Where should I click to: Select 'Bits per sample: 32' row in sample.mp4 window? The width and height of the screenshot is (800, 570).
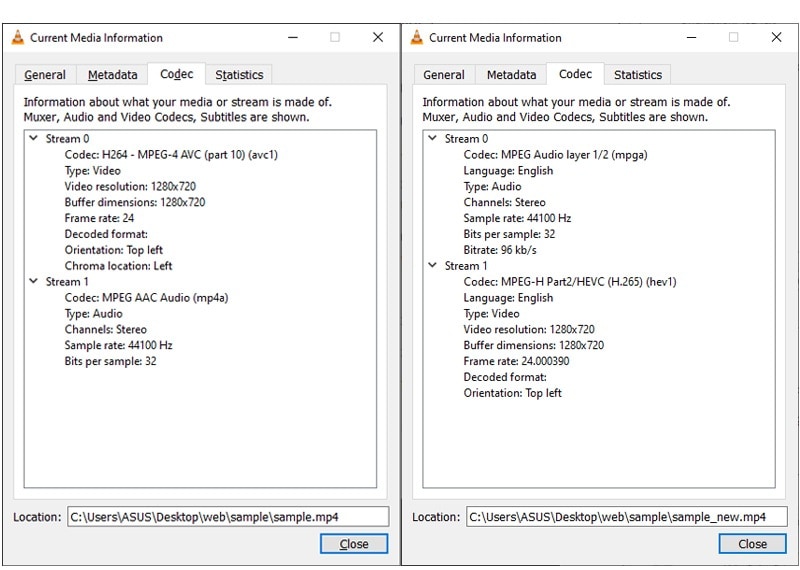tap(110, 361)
